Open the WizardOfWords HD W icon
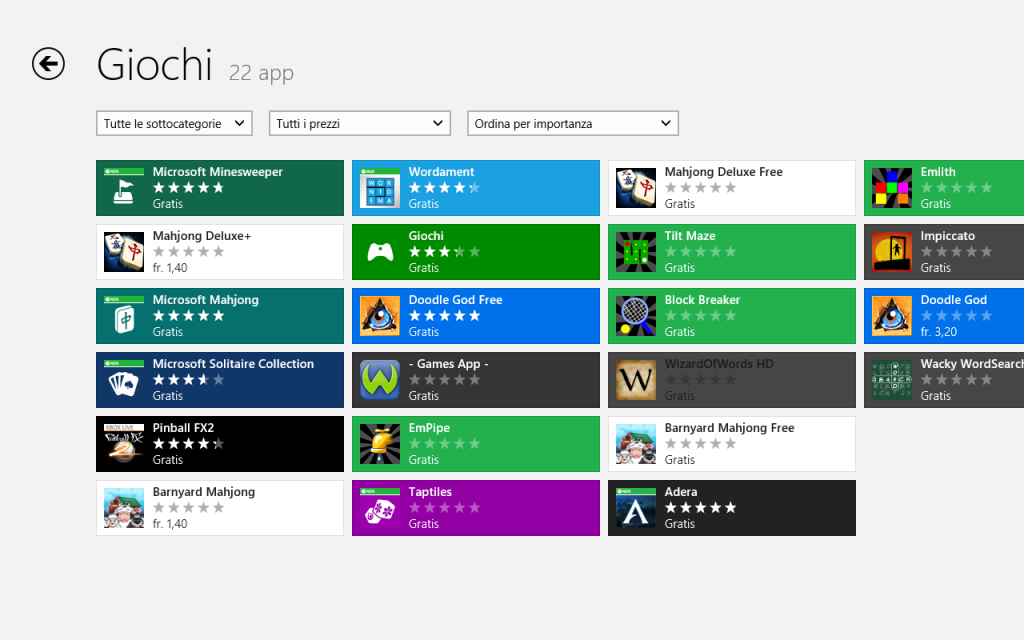The height and width of the screenshot is (640, 1024). tap(636, 380)
